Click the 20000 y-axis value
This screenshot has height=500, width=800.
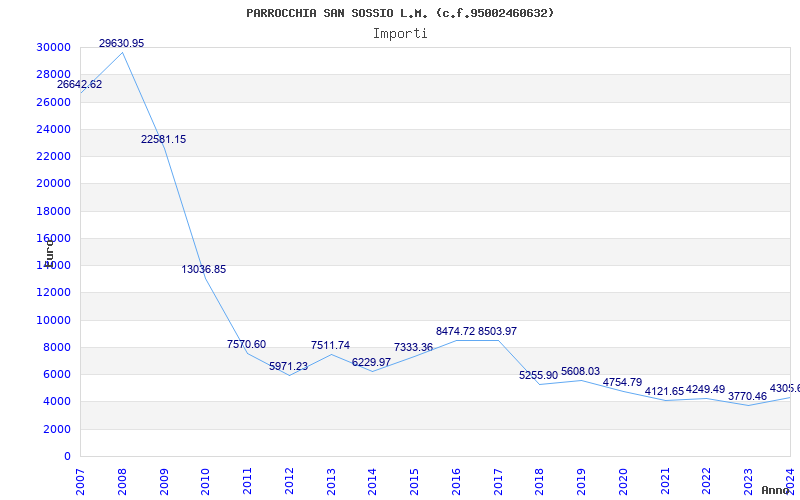53,184
